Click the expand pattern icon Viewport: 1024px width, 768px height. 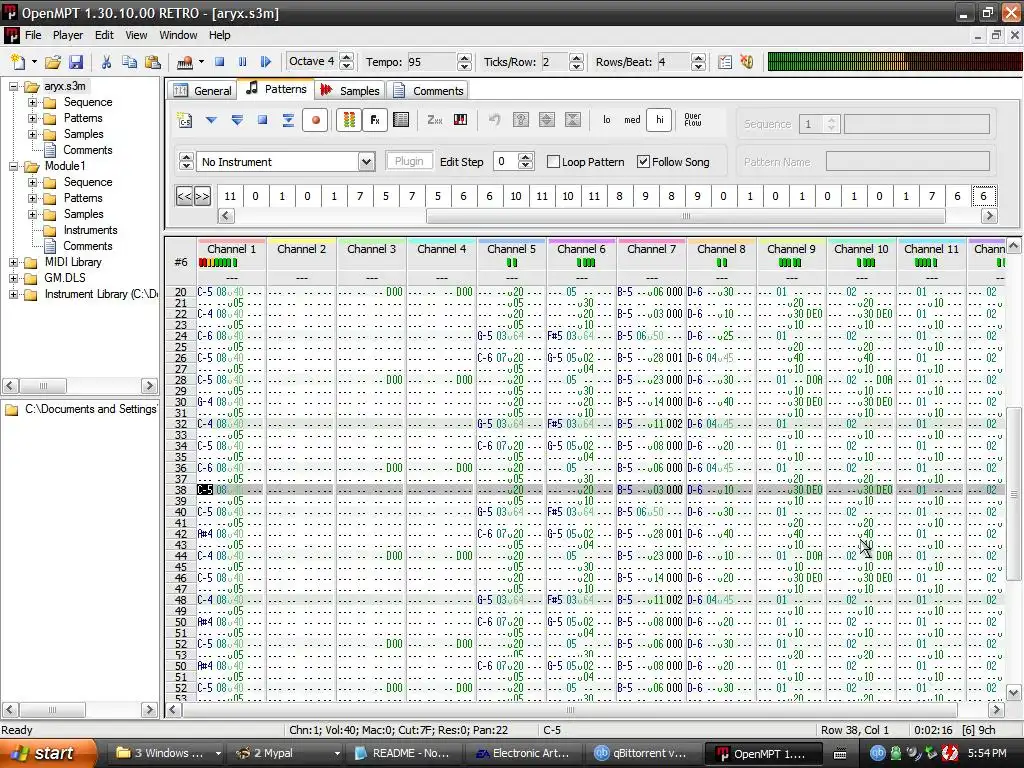click(547, 120)
